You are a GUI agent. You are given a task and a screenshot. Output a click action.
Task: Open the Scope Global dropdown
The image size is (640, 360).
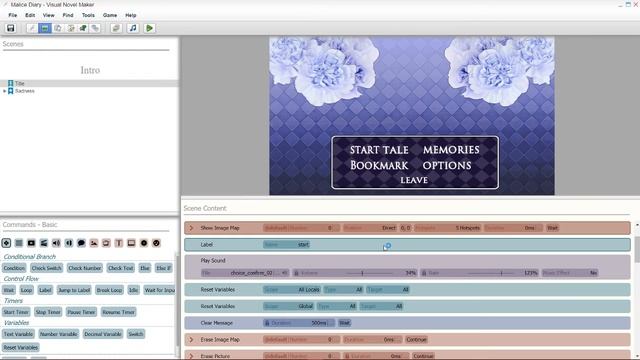point(289,307)
